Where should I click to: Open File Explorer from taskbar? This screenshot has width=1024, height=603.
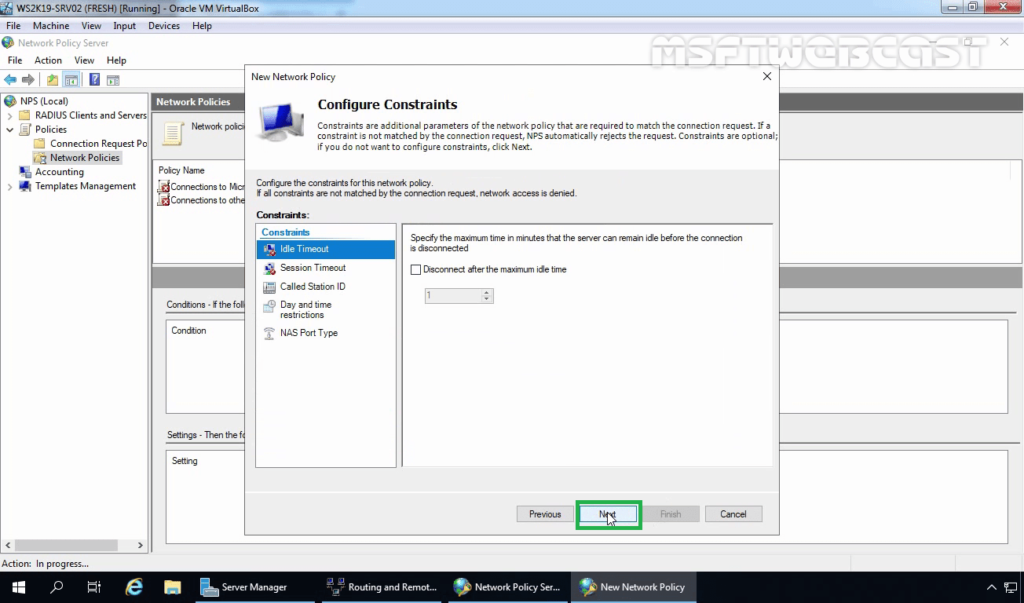172,587
